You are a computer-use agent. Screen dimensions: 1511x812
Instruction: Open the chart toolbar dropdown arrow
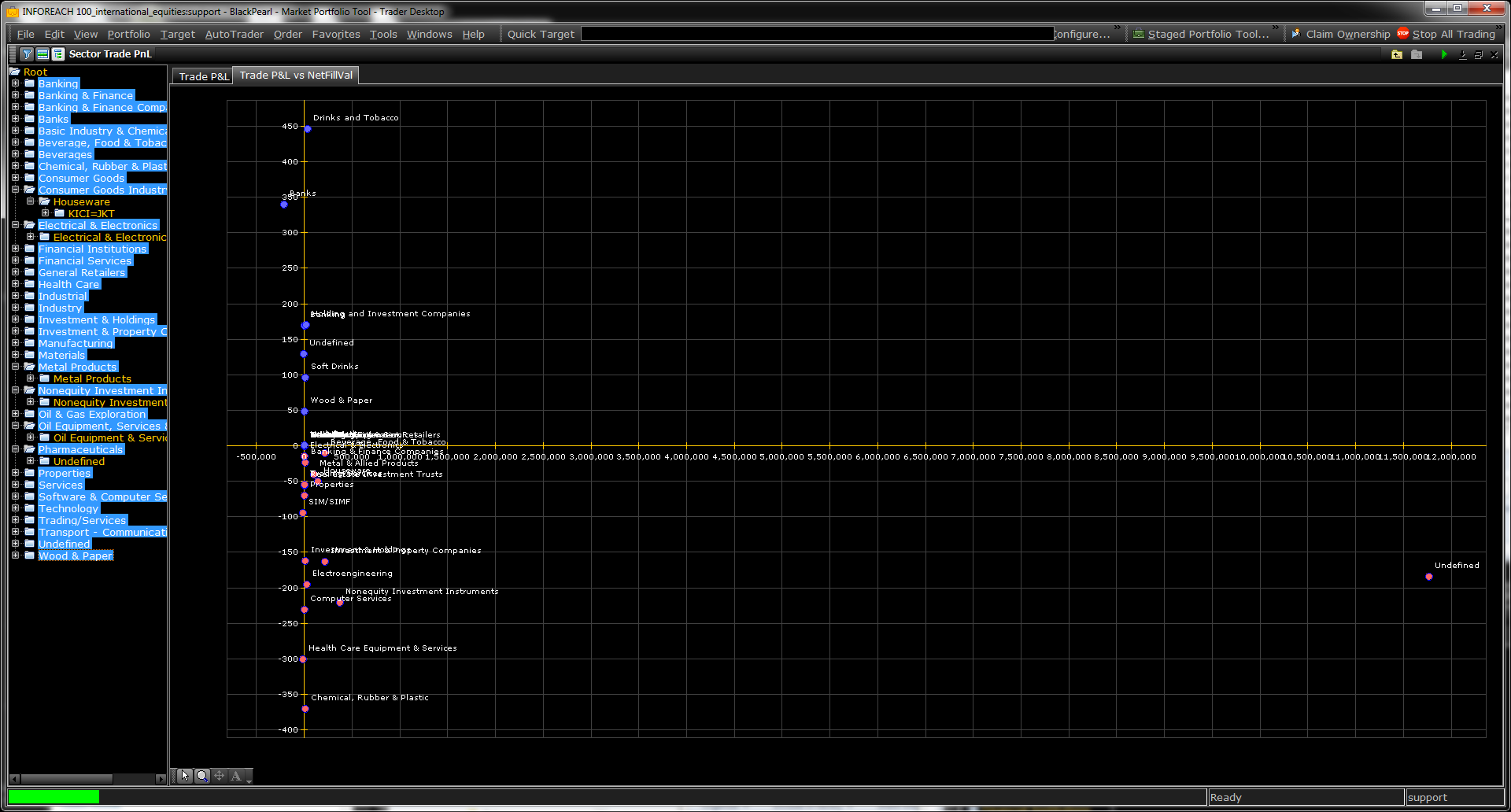(249, 781)
